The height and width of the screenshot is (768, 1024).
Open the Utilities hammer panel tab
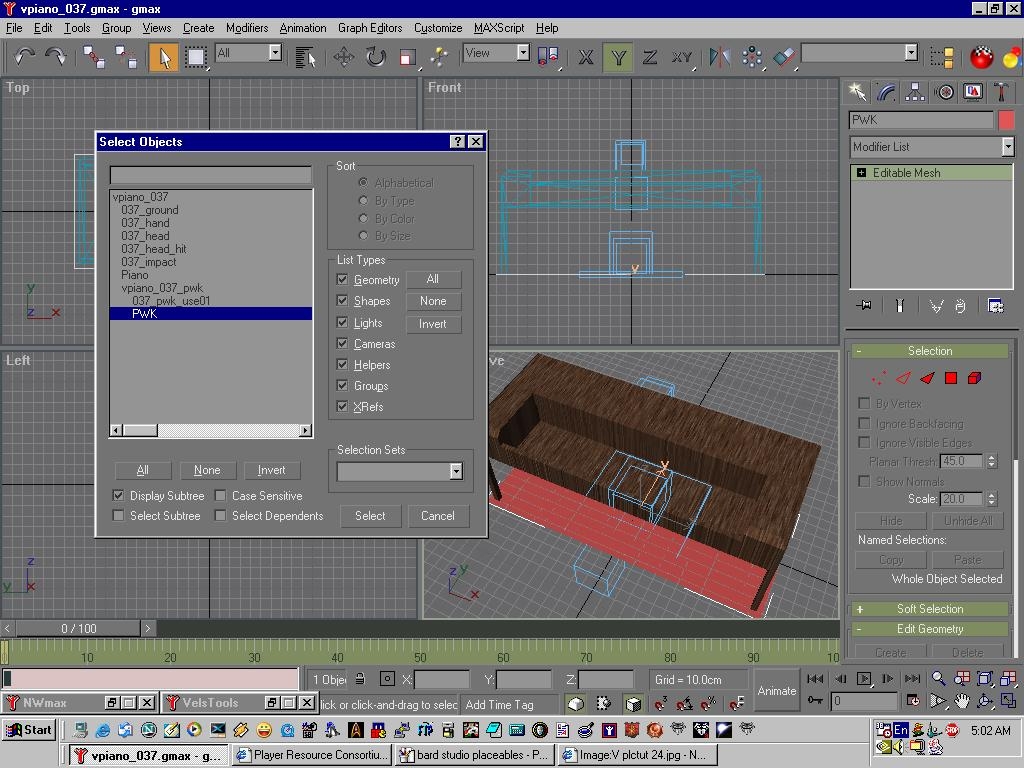(x=1001, y=92)
